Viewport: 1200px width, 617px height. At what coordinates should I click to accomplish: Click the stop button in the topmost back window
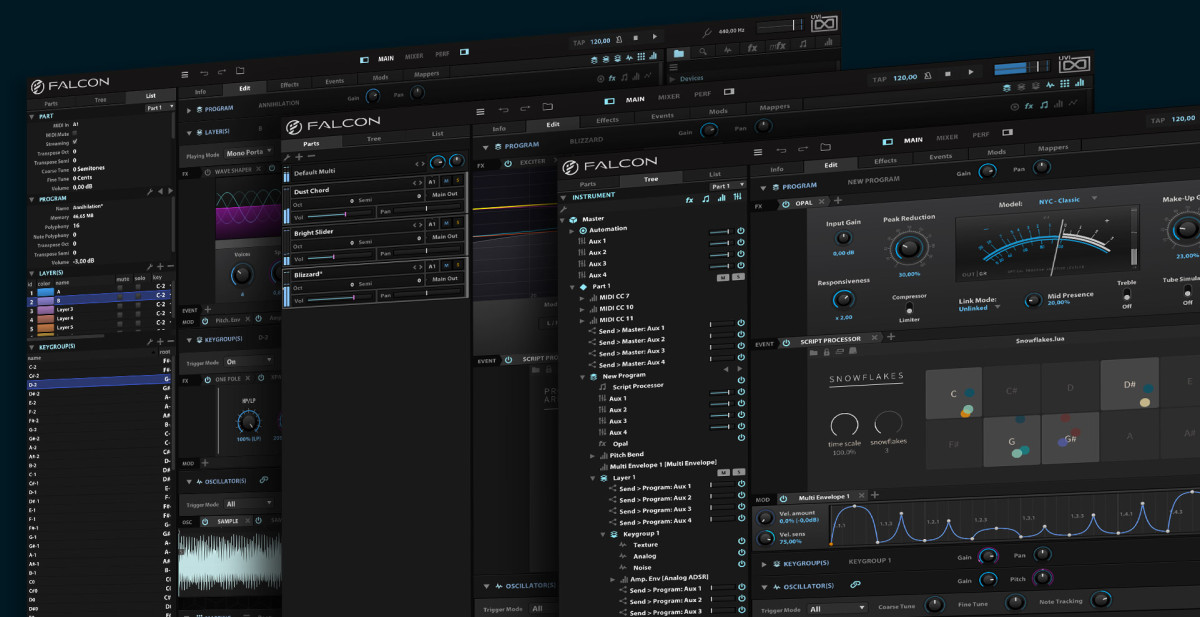pos(635,38)
